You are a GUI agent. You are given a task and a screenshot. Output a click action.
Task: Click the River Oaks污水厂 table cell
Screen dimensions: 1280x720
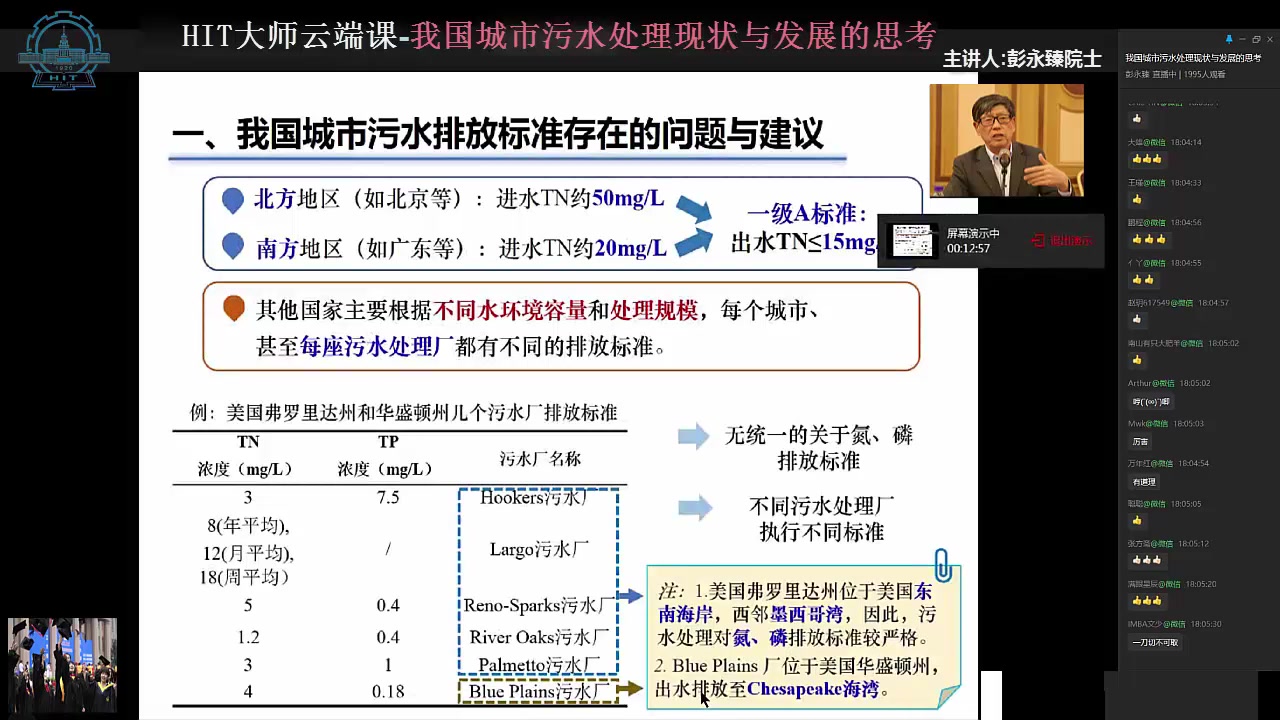tap(539, 637)
